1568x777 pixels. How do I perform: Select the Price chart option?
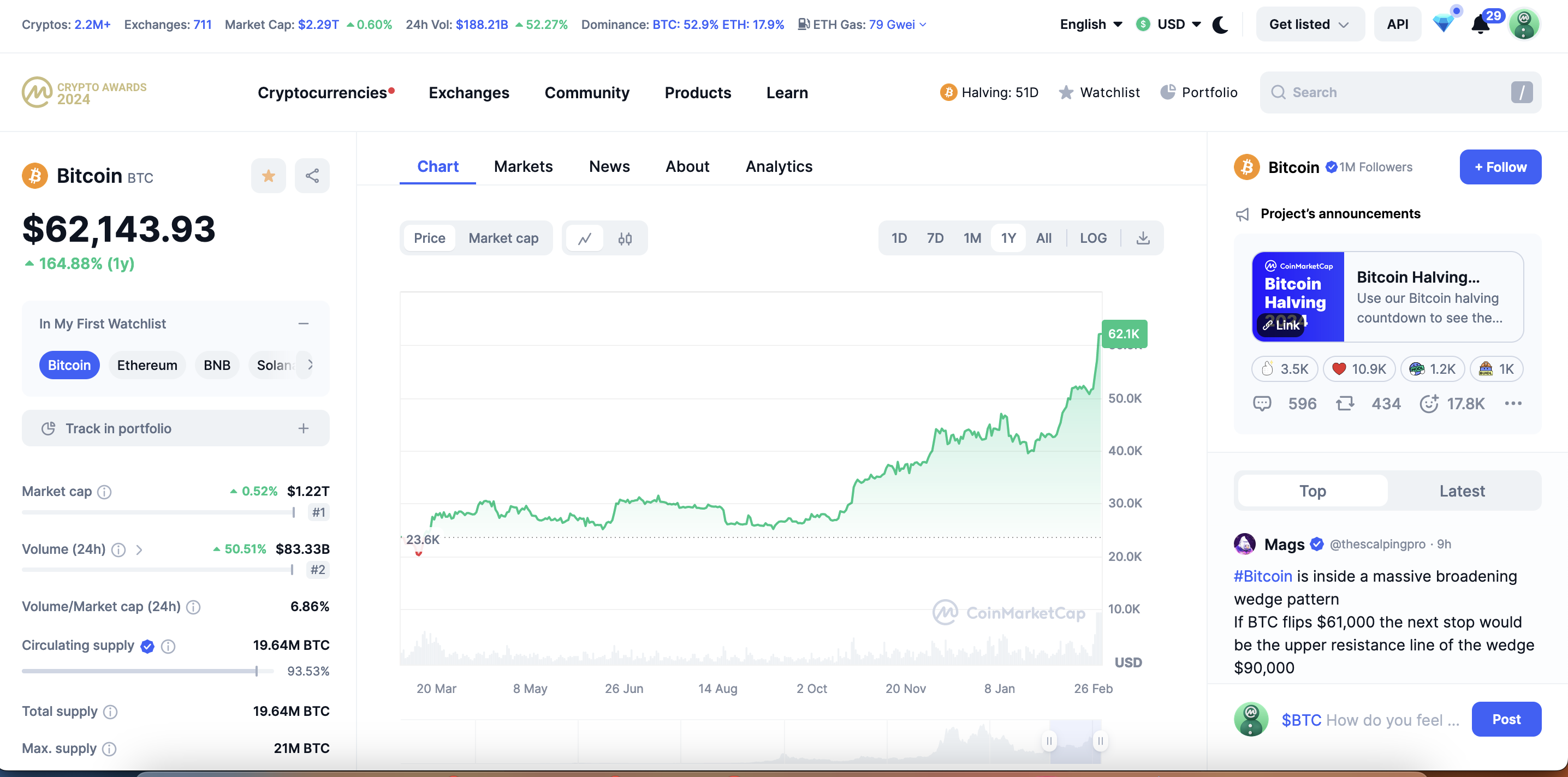[429, 238]
